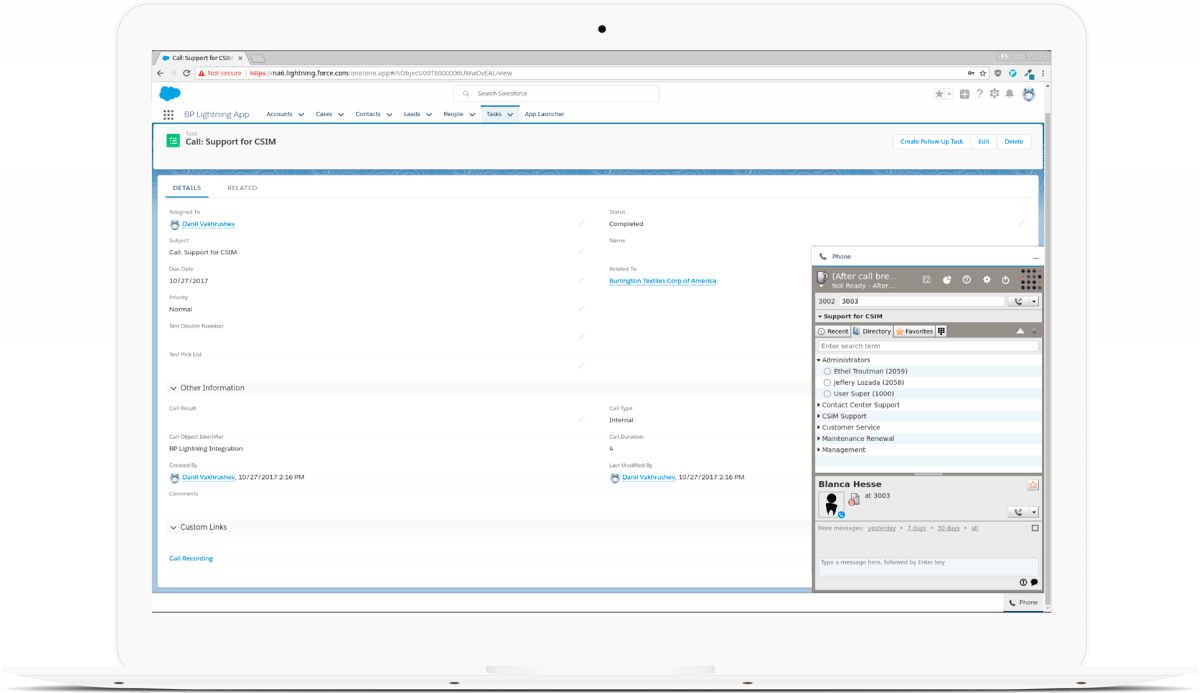This screenshot has width=1200, height=693.
Task: Select the Ethel Troutman (2059) radio button
Action: point(827,371)
